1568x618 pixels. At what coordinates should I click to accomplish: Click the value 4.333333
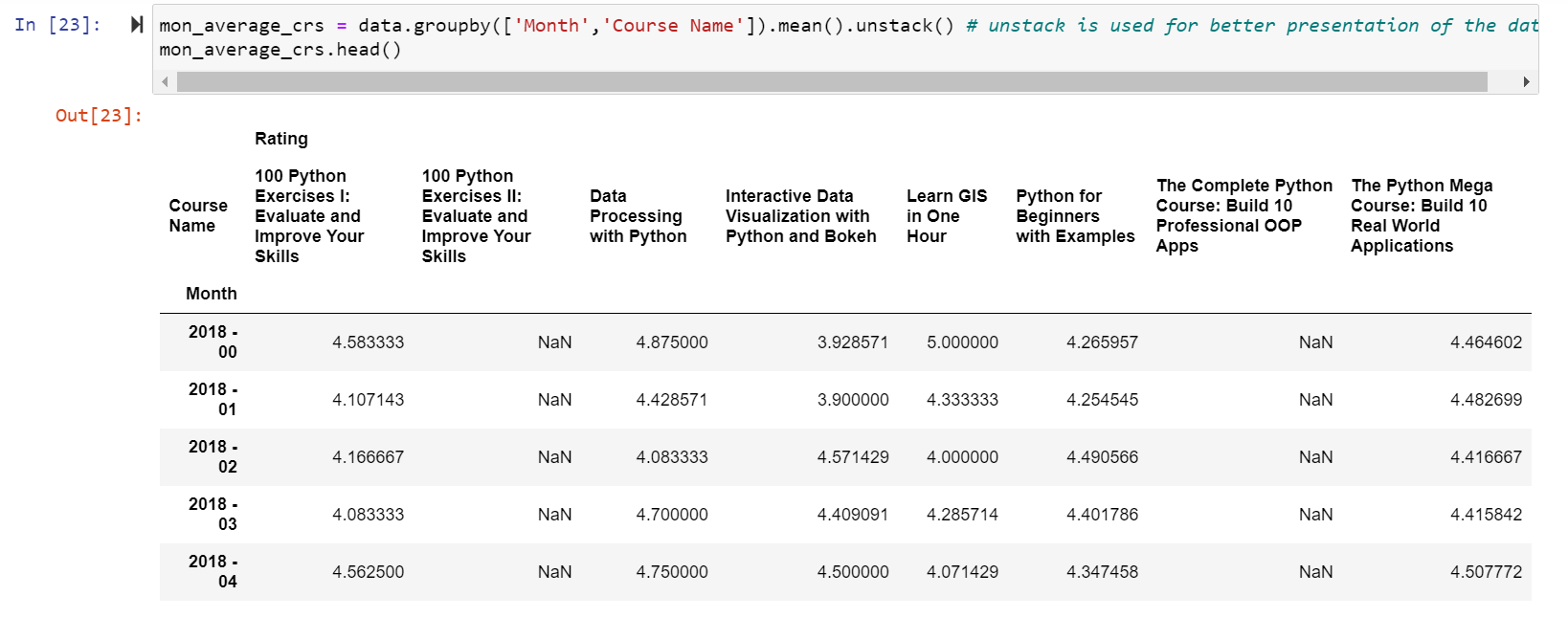pyautogui.click(x=962, y=400)
